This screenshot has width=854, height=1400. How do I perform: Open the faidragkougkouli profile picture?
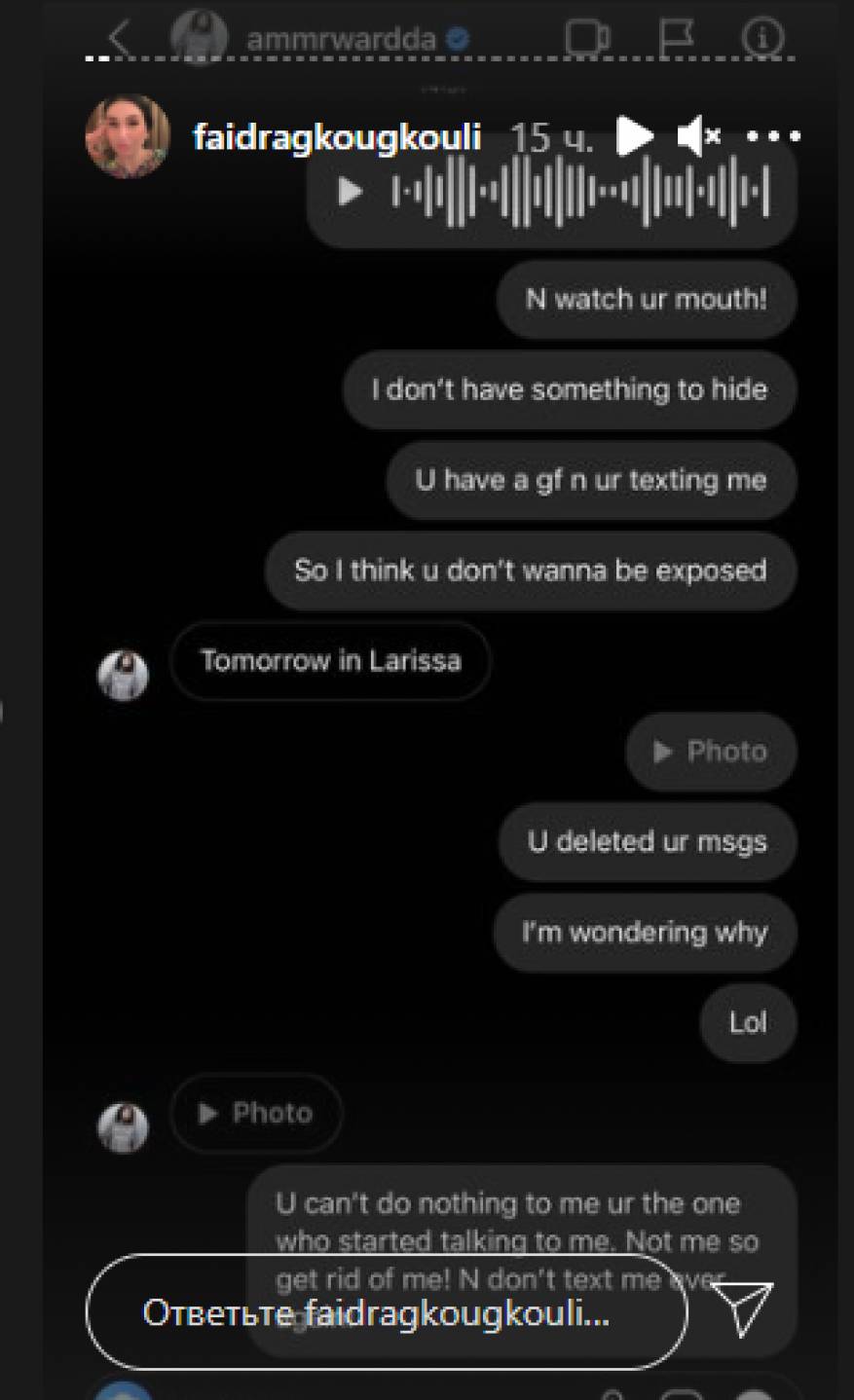[x=128, y=136]
